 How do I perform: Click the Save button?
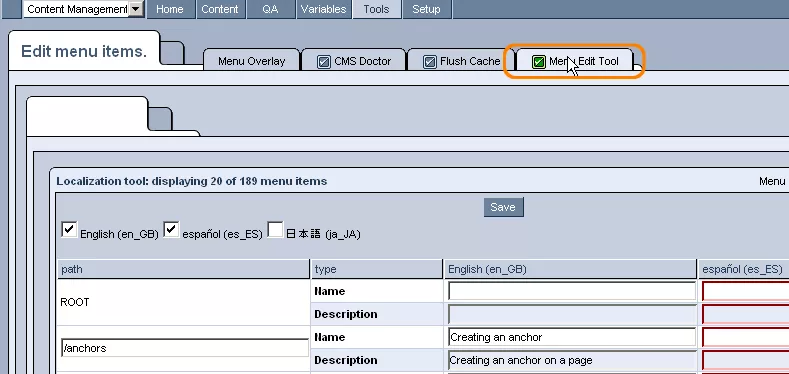tap(503, 207)
